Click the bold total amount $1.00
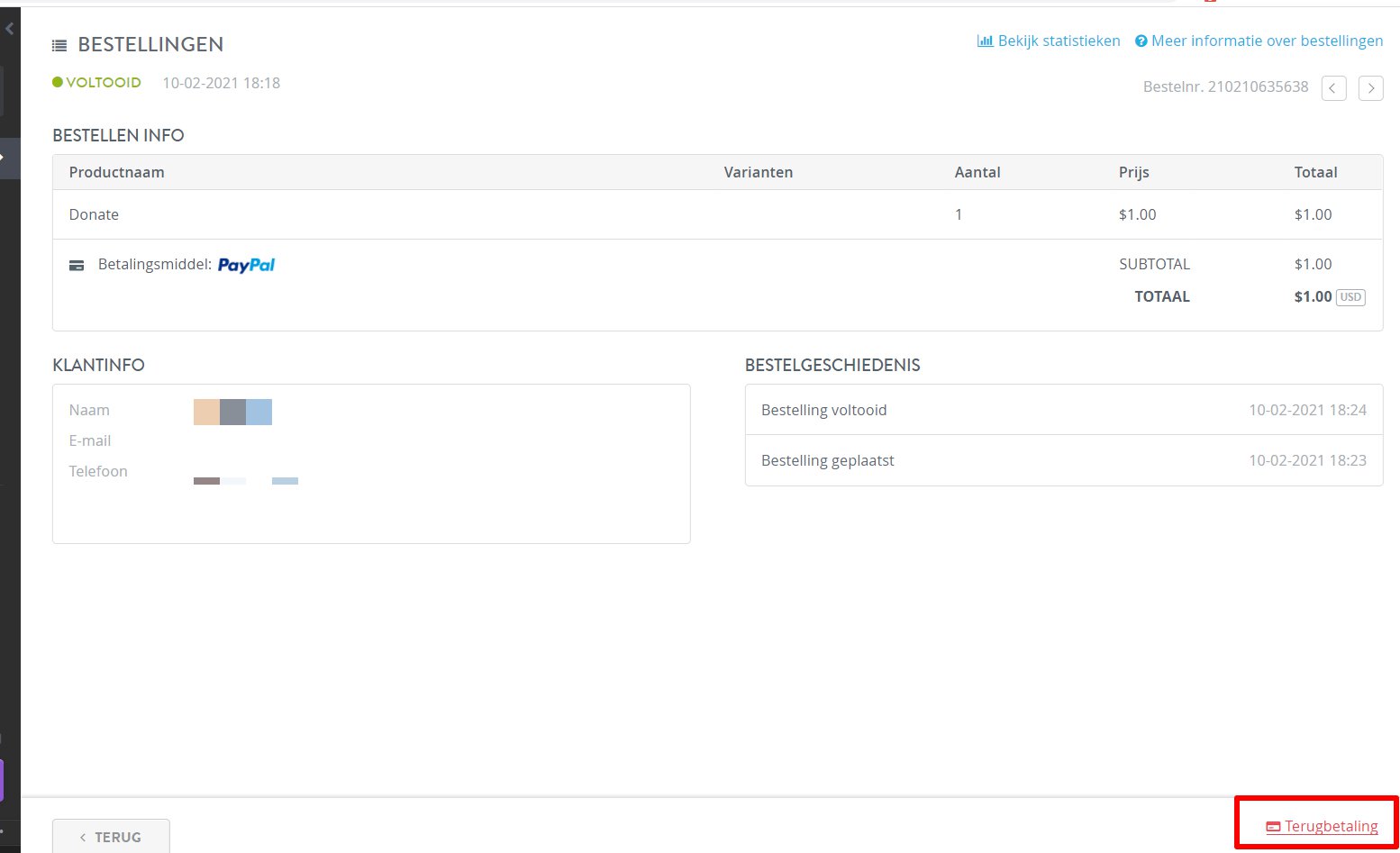This screenshot has width=1400, height=853. (1313, 296)
